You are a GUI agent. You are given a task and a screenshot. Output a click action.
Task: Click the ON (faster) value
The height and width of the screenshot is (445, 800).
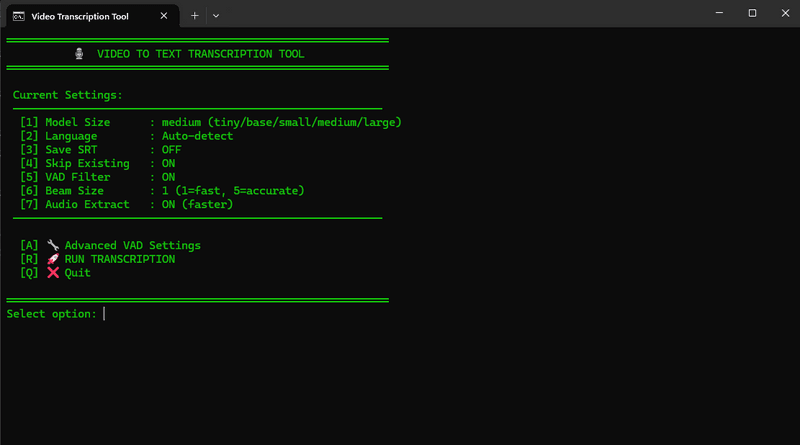197,205
